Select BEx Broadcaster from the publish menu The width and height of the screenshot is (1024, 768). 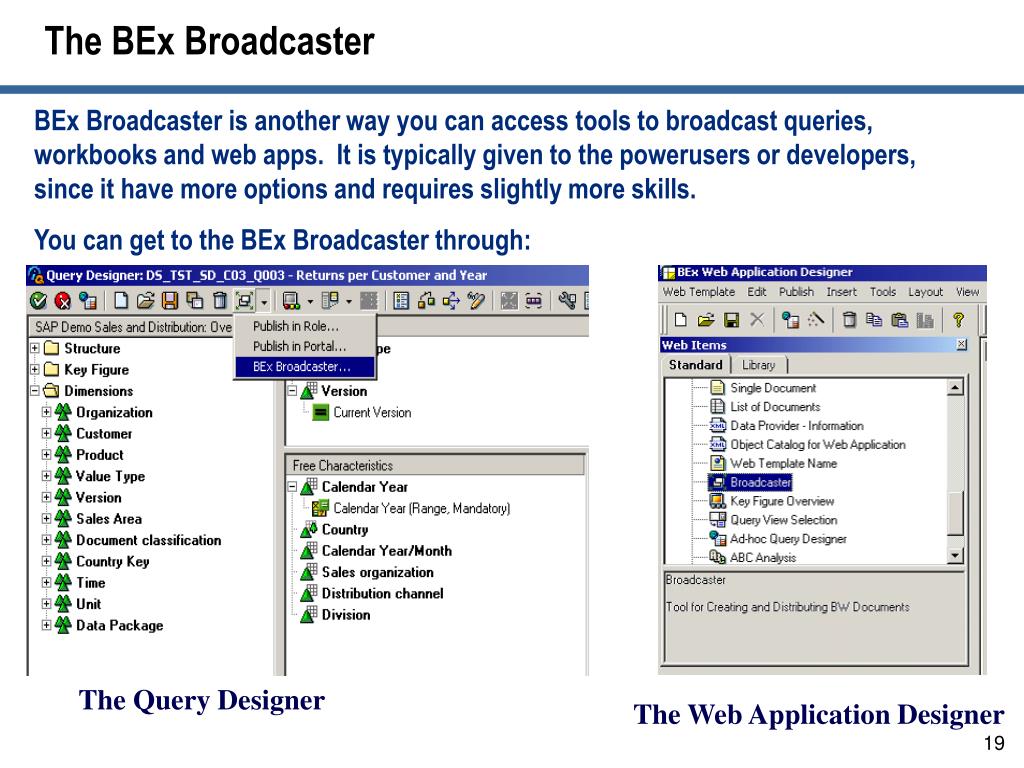tap(305, 367)
